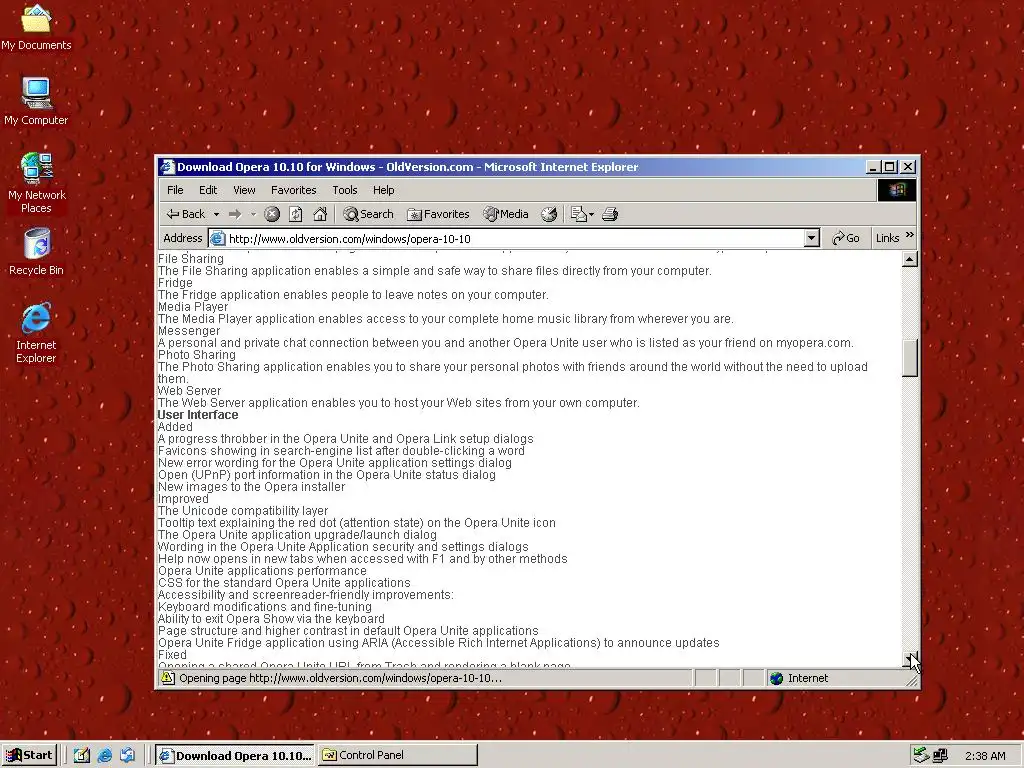Click 'New images to the Opera installer' line
The width and height of the screenshot is (1024, 768).
point(251,487)
